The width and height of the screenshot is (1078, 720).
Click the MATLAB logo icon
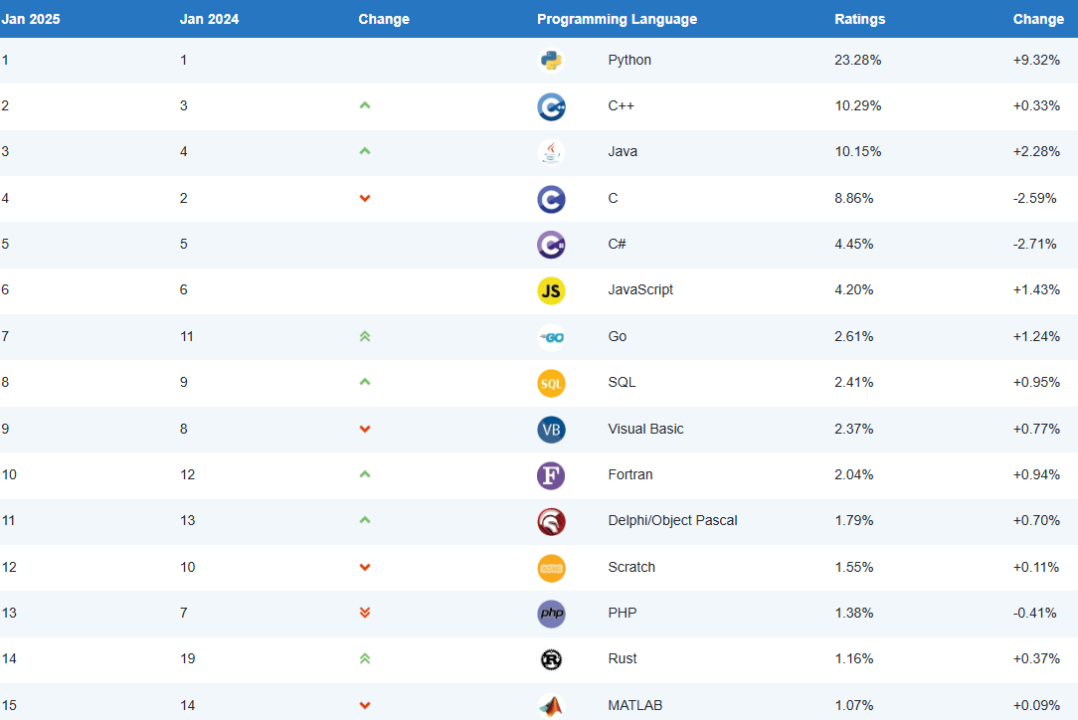pyautogui.click(x=551, y=705)
